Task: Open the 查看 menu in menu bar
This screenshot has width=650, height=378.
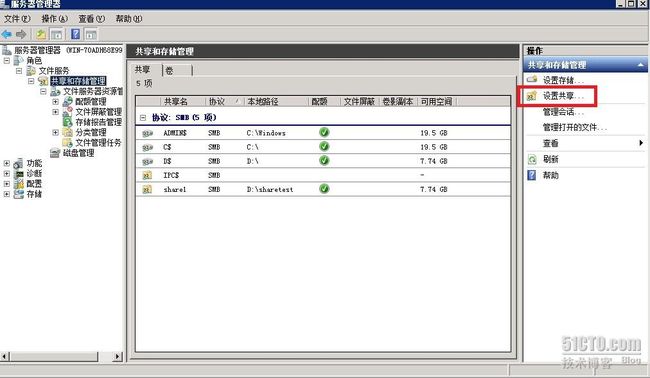Action: [92, 19]
